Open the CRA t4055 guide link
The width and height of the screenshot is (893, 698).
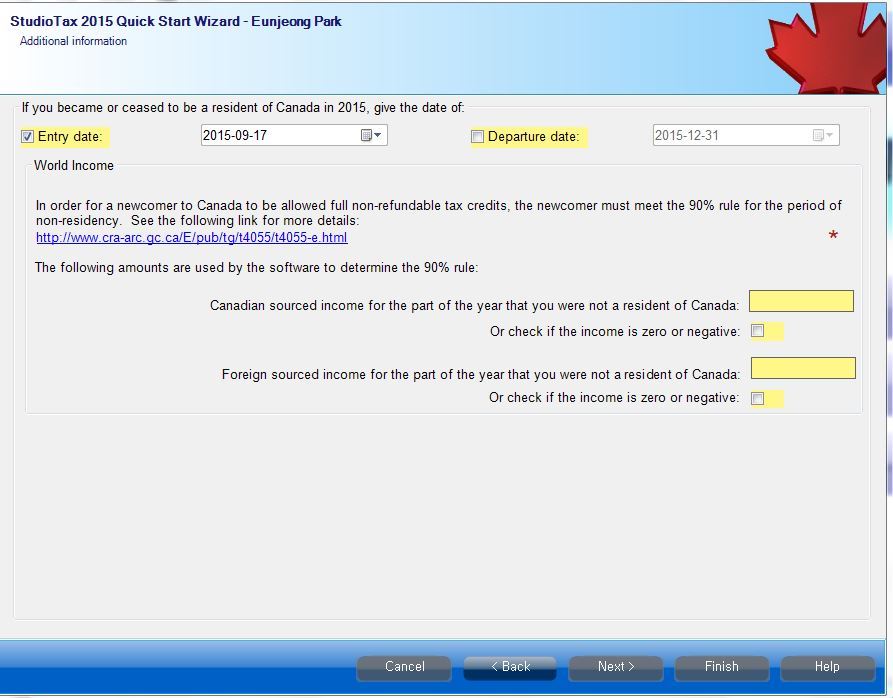pyautogui.click(x=192, y=237)
